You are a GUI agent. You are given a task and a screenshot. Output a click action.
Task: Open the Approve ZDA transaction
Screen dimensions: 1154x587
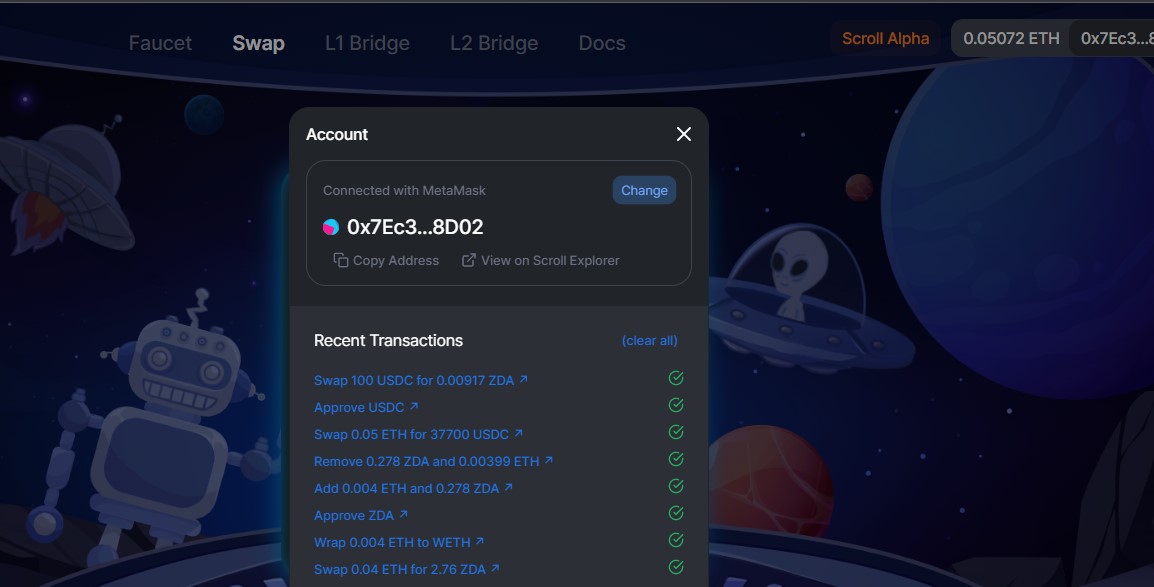tap(361, 516)
